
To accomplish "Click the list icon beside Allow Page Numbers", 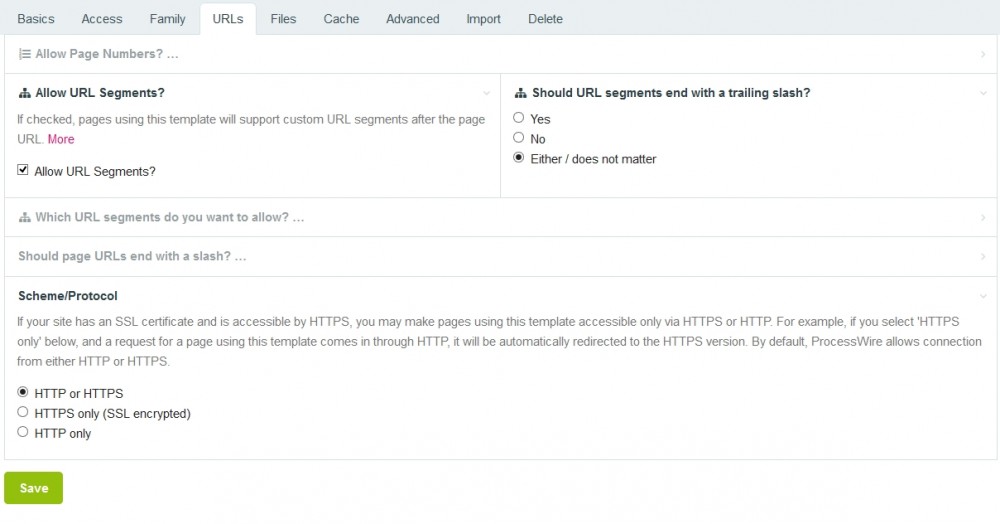I will click(25, 54).
